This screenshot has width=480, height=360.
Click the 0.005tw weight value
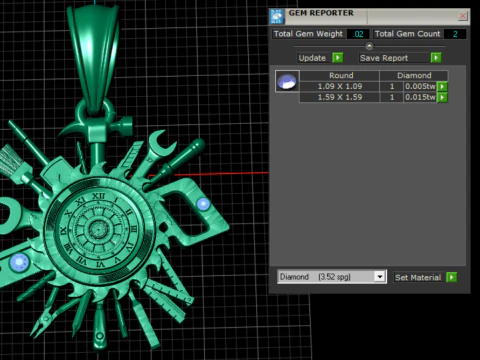point(420,86)
